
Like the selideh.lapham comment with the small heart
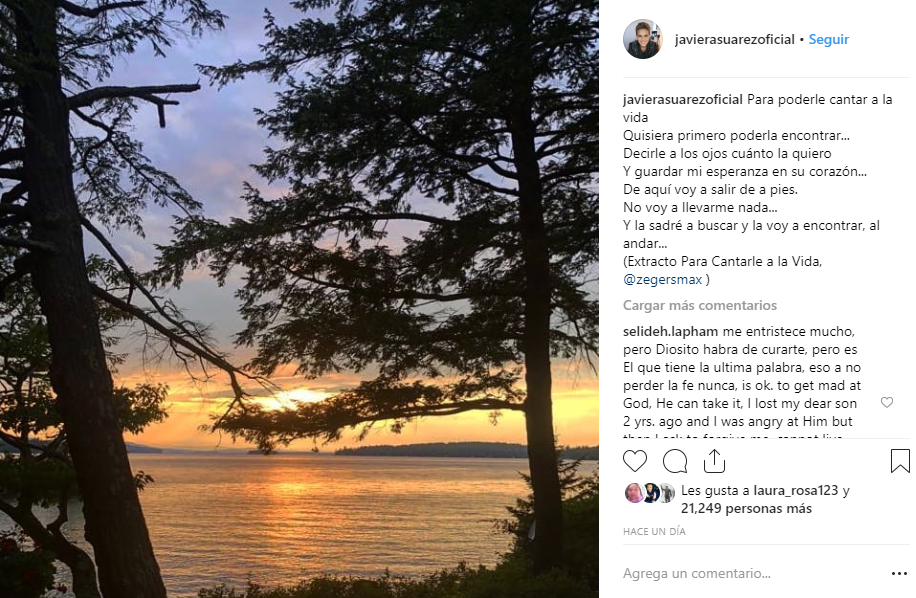point(886,402)
